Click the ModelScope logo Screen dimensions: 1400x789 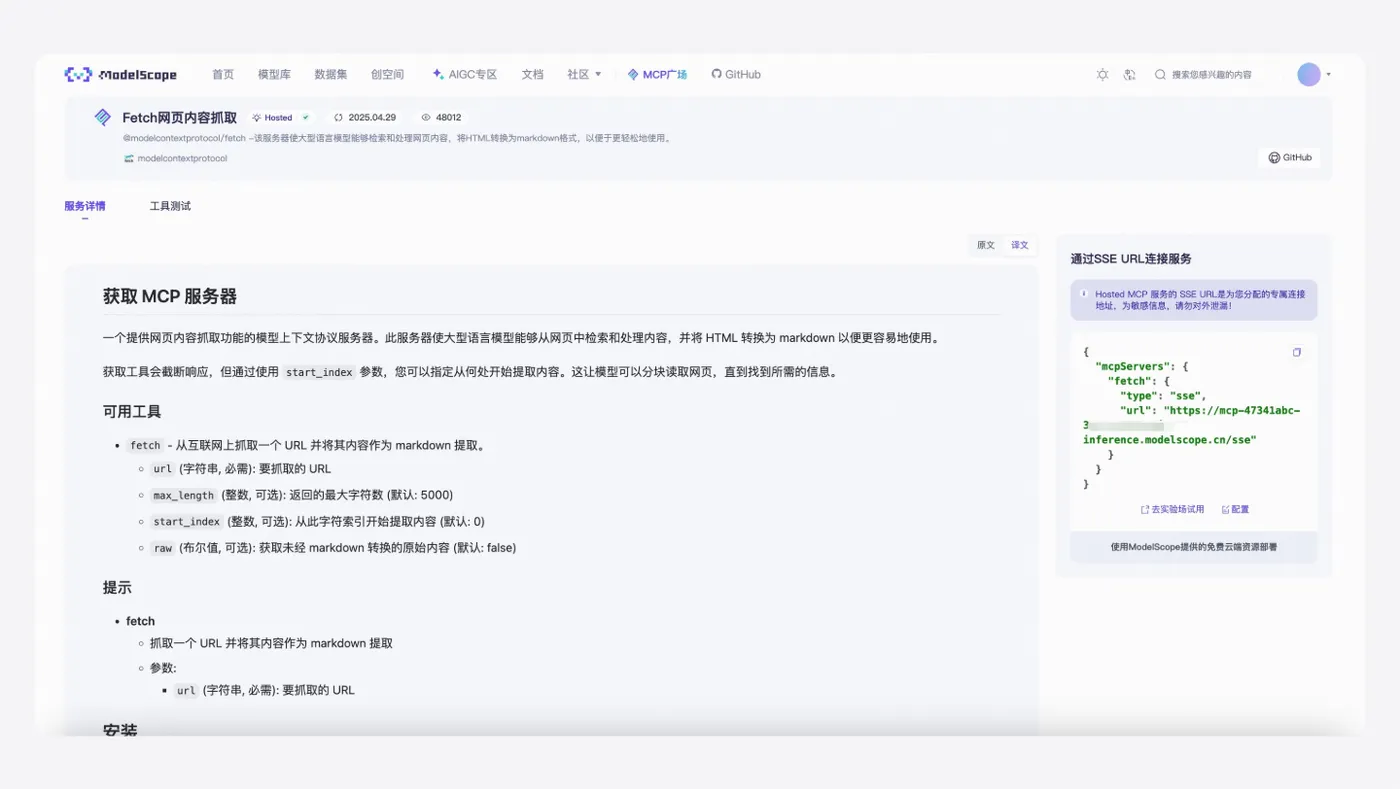(x=120, y=74)
